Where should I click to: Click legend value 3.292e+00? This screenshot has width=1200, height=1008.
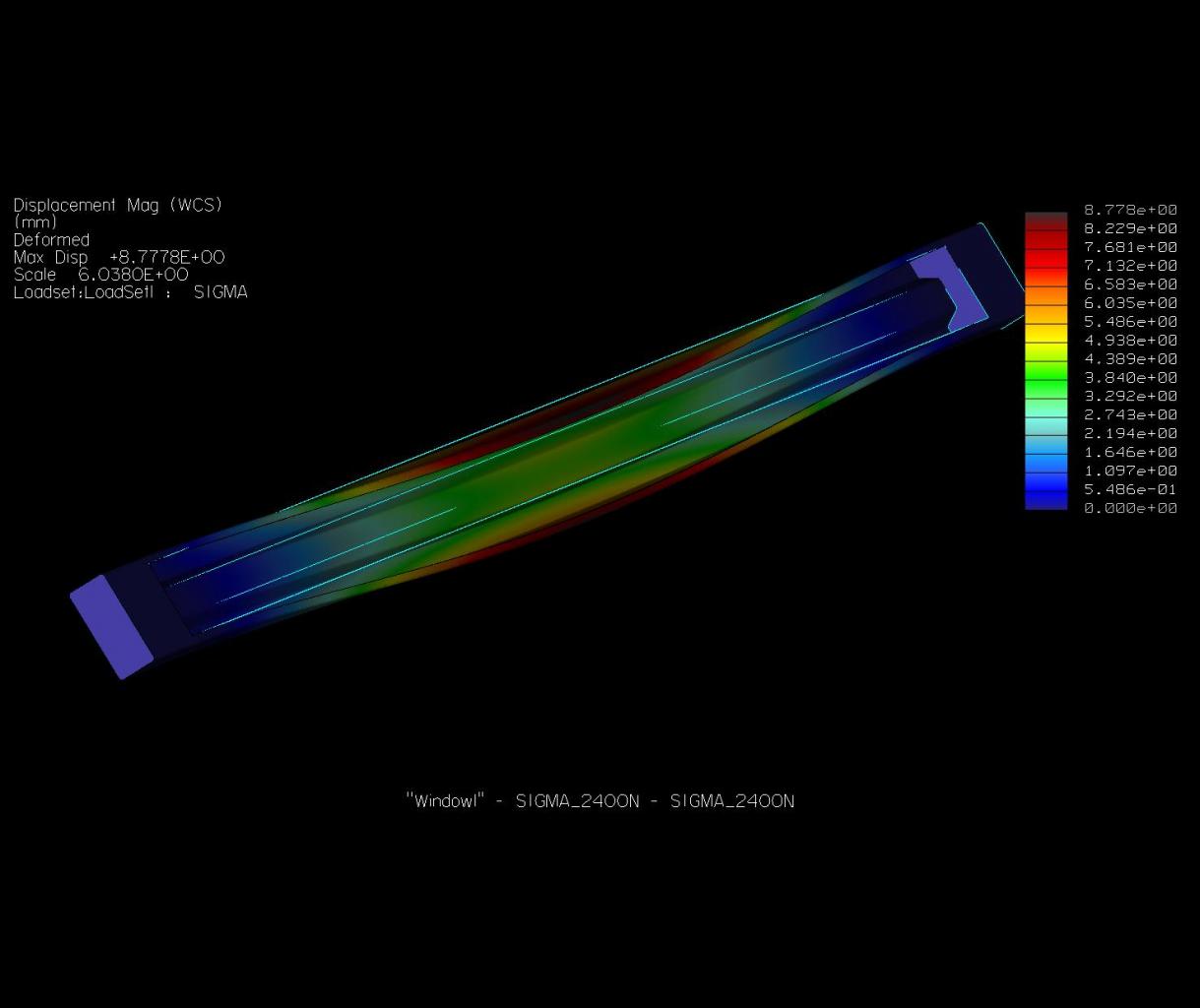coord(1130,397)
